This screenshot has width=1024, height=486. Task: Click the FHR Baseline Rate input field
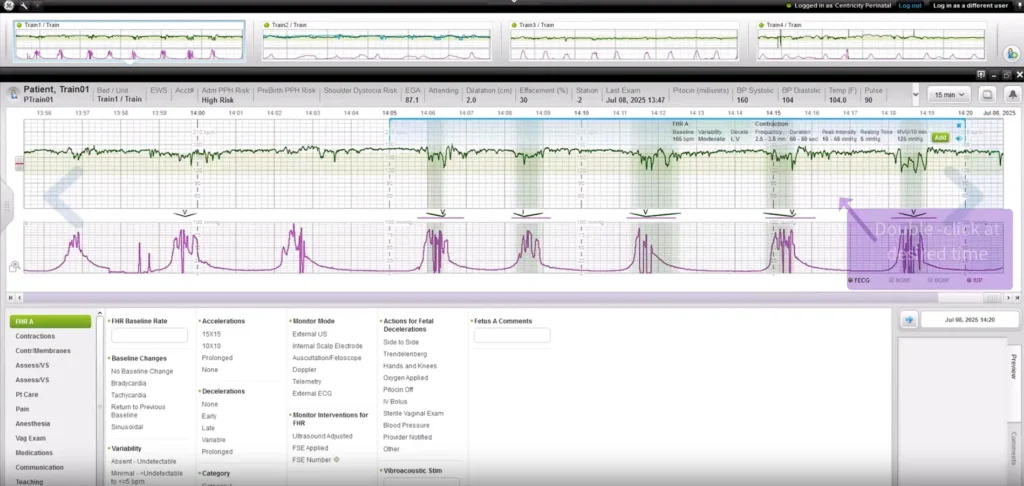[150, 336]
